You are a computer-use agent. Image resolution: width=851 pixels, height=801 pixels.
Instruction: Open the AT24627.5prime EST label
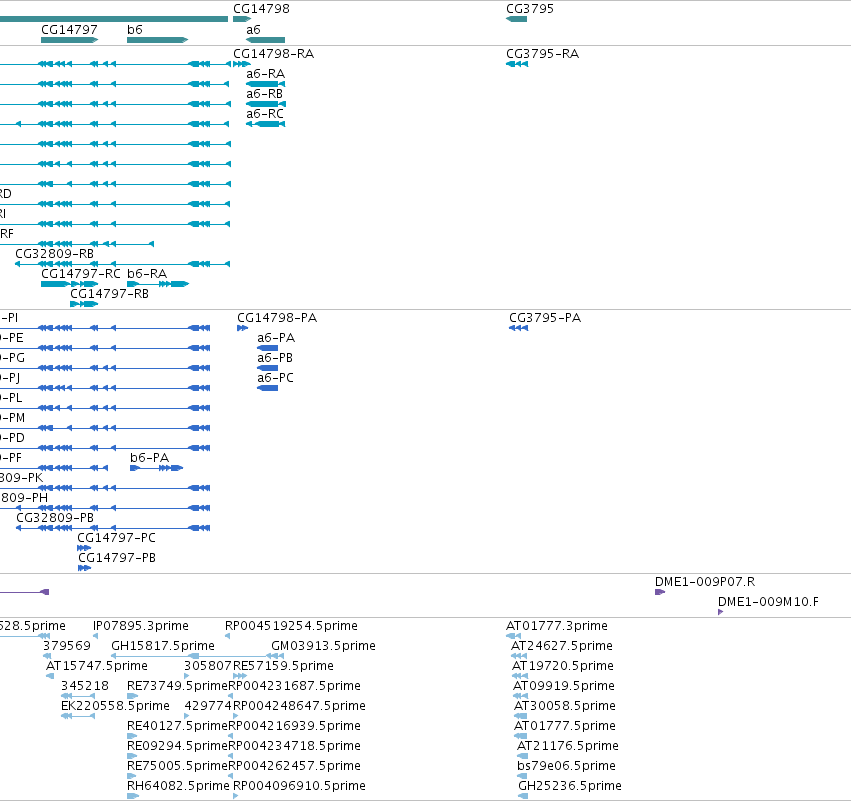point(562,646)
